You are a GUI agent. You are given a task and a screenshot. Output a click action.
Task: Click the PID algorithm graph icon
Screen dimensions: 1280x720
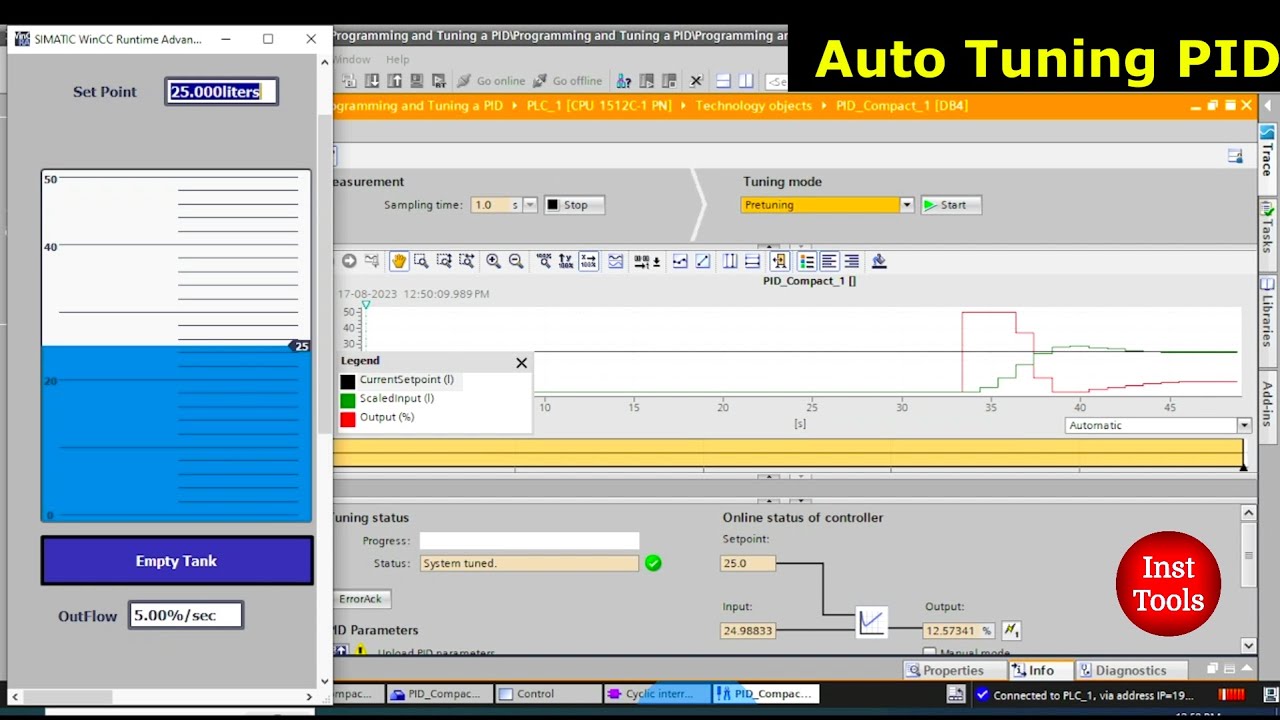click(871, 622)
